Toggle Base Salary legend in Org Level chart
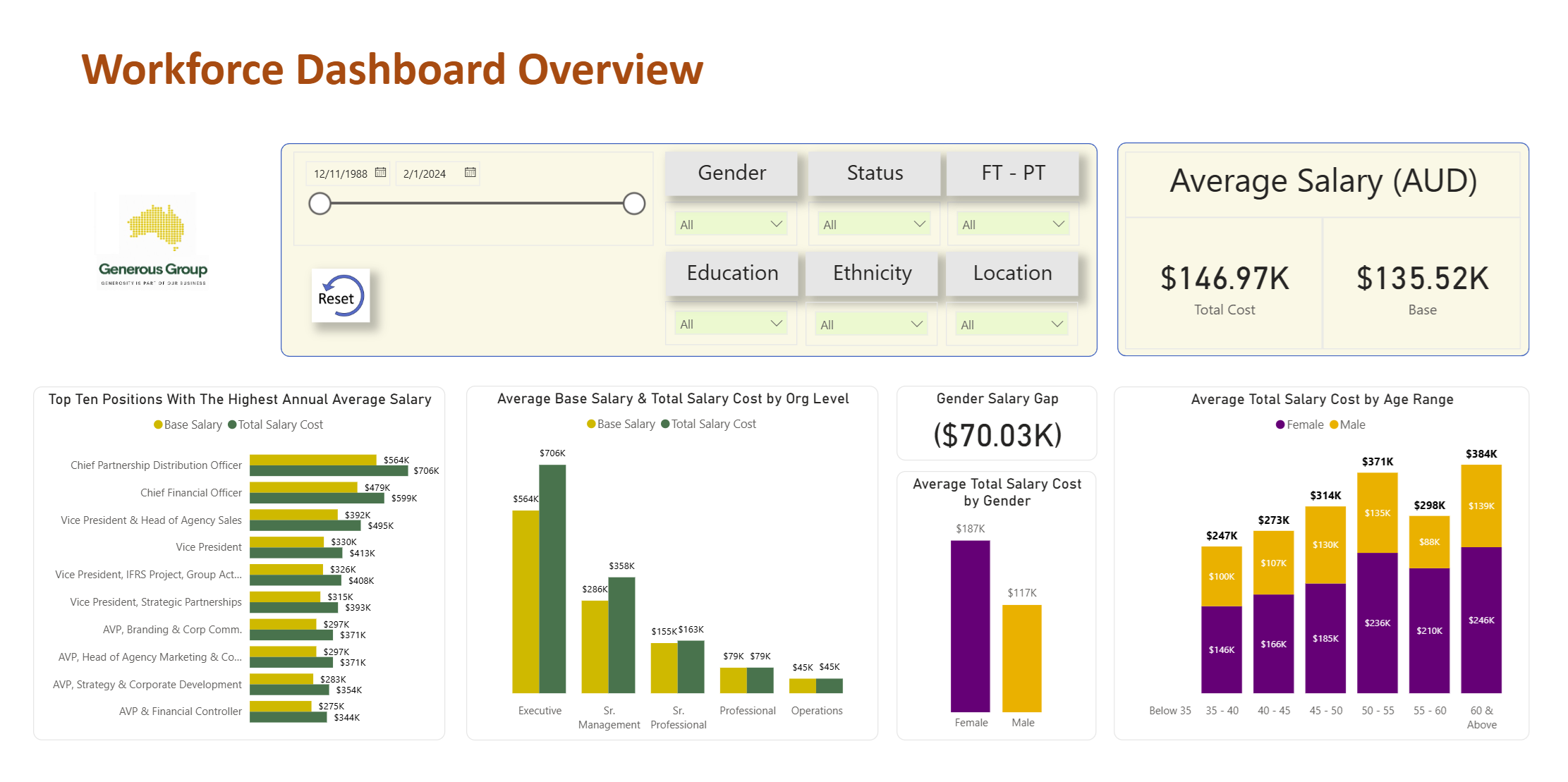This screenshot has height=782, width=1568. [x=621, y=424]
